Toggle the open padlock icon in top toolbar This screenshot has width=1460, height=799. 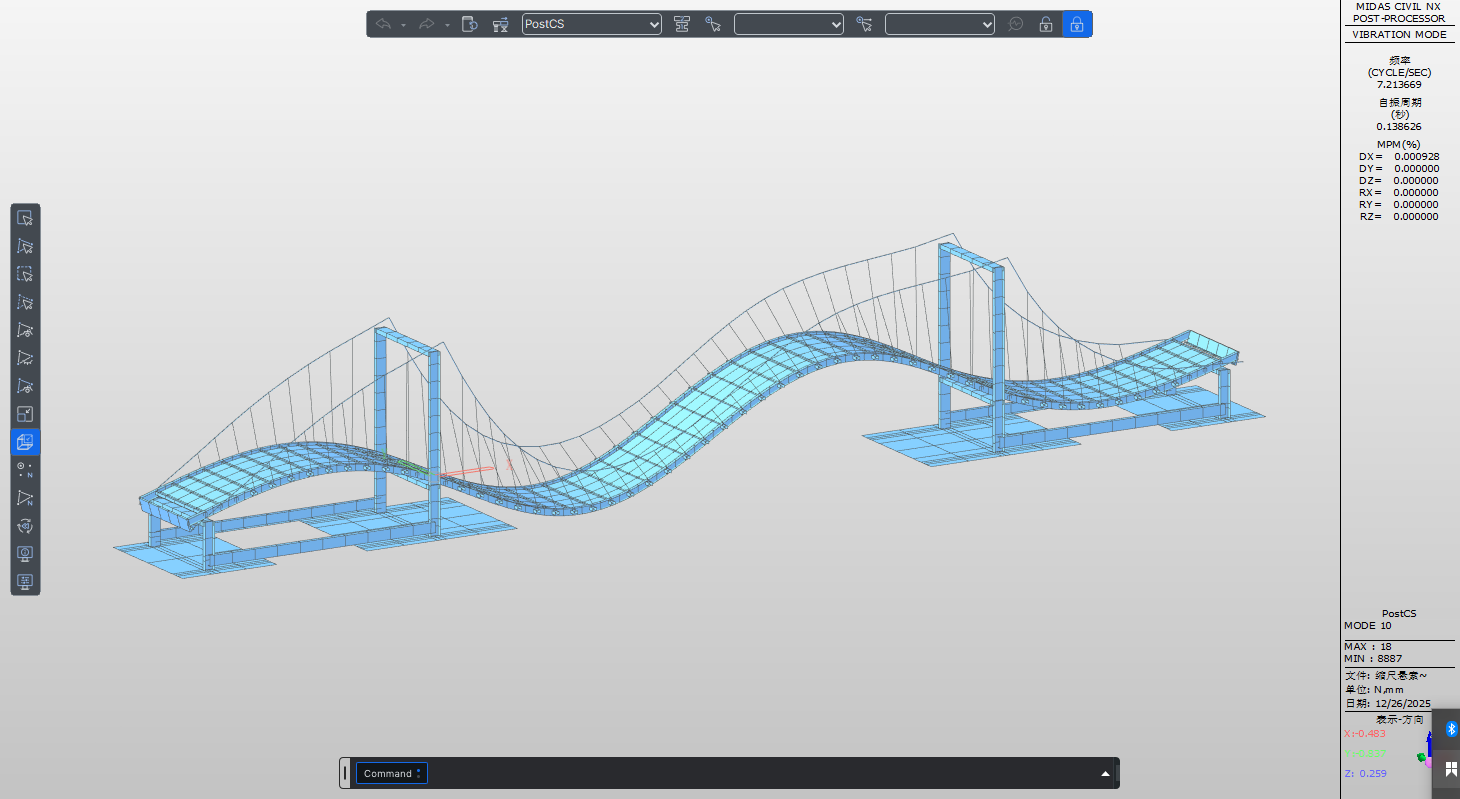1046,24
